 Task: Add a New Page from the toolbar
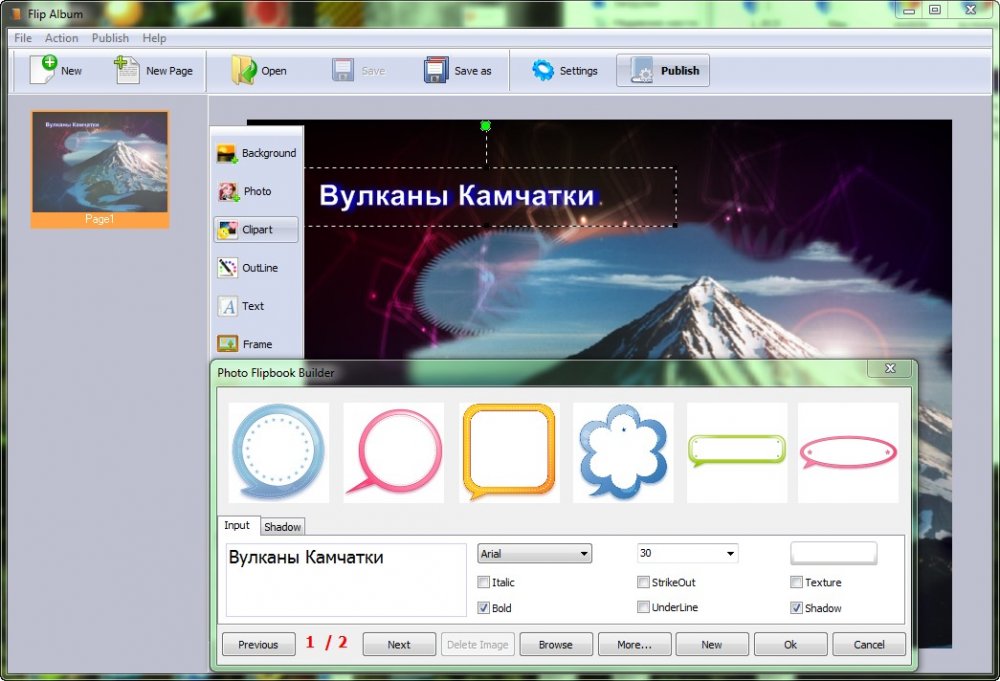click(x=127, y=70)
